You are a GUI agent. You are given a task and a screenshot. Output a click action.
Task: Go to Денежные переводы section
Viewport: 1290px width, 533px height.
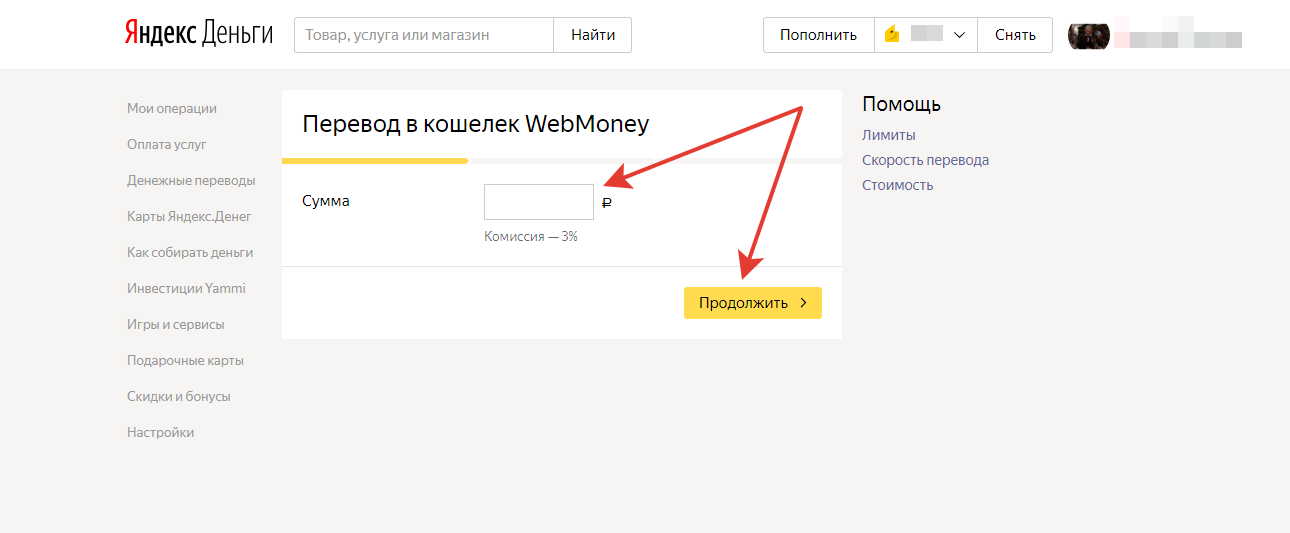pyautogui.click(x=191, y=180)
